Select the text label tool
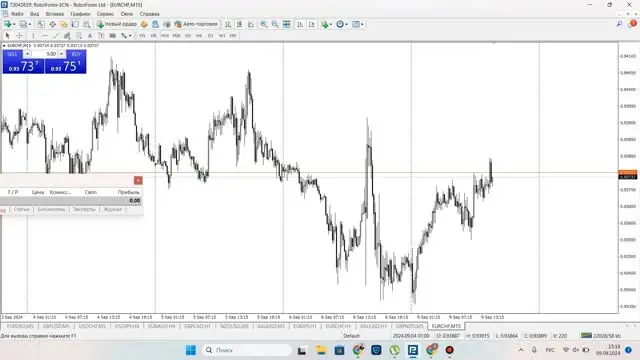The height and width of the screenshot is (360, 640). [x=101, y=36]
